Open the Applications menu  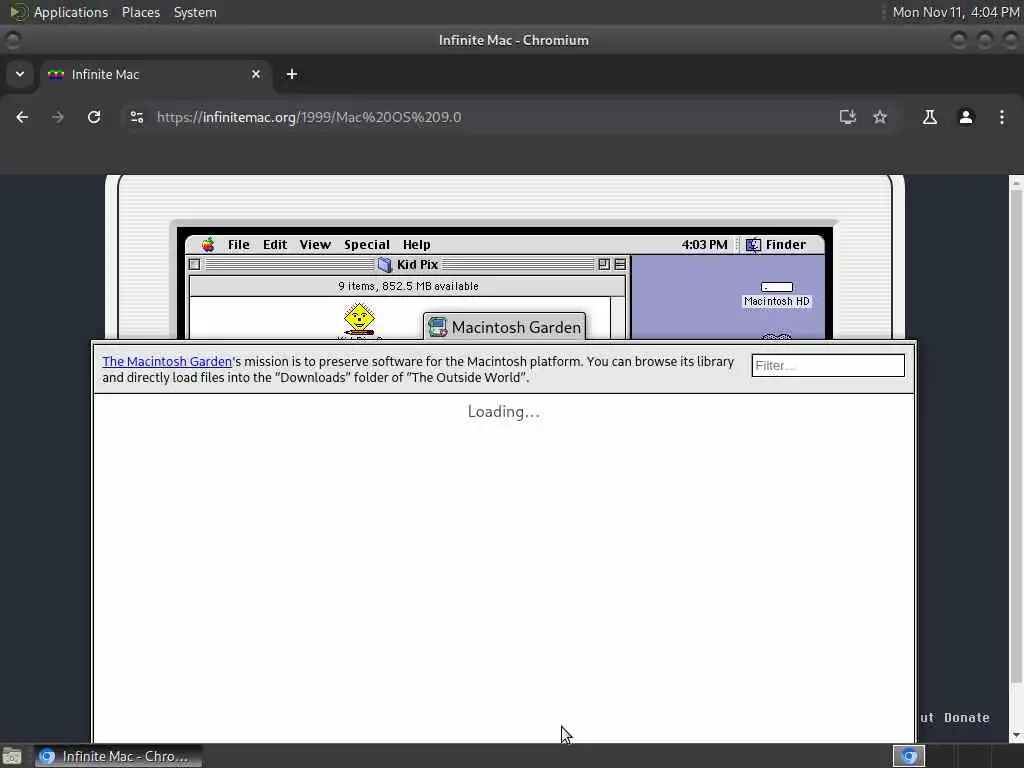point(71,12)
